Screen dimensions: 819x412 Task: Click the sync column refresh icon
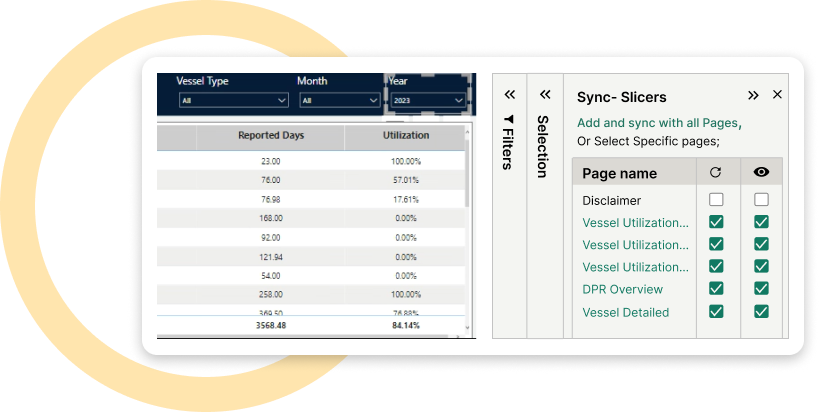click(716, 172)
